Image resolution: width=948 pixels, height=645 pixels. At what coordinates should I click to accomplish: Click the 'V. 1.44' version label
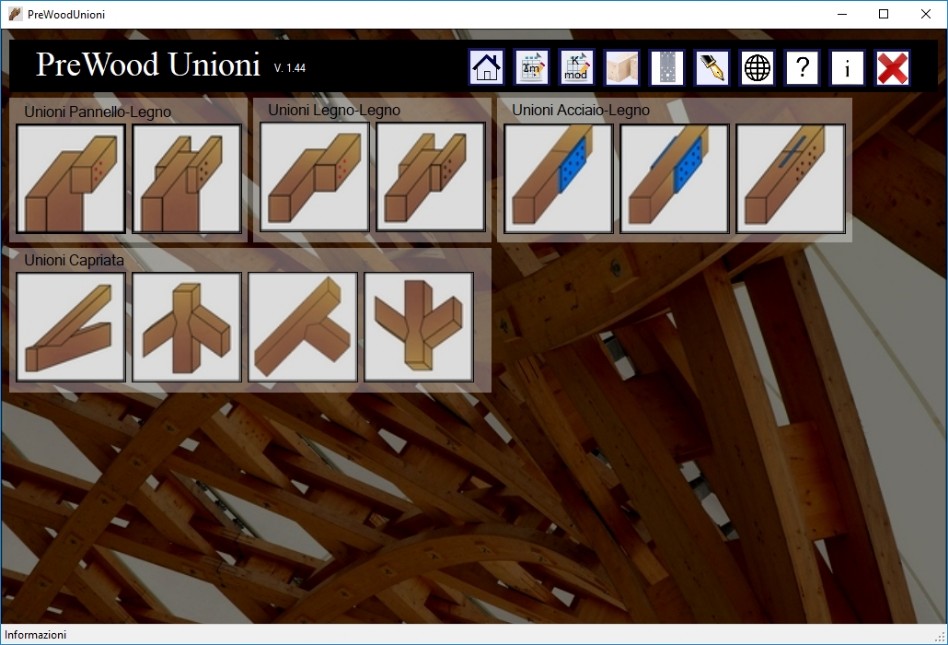click(x=290, y=68)
